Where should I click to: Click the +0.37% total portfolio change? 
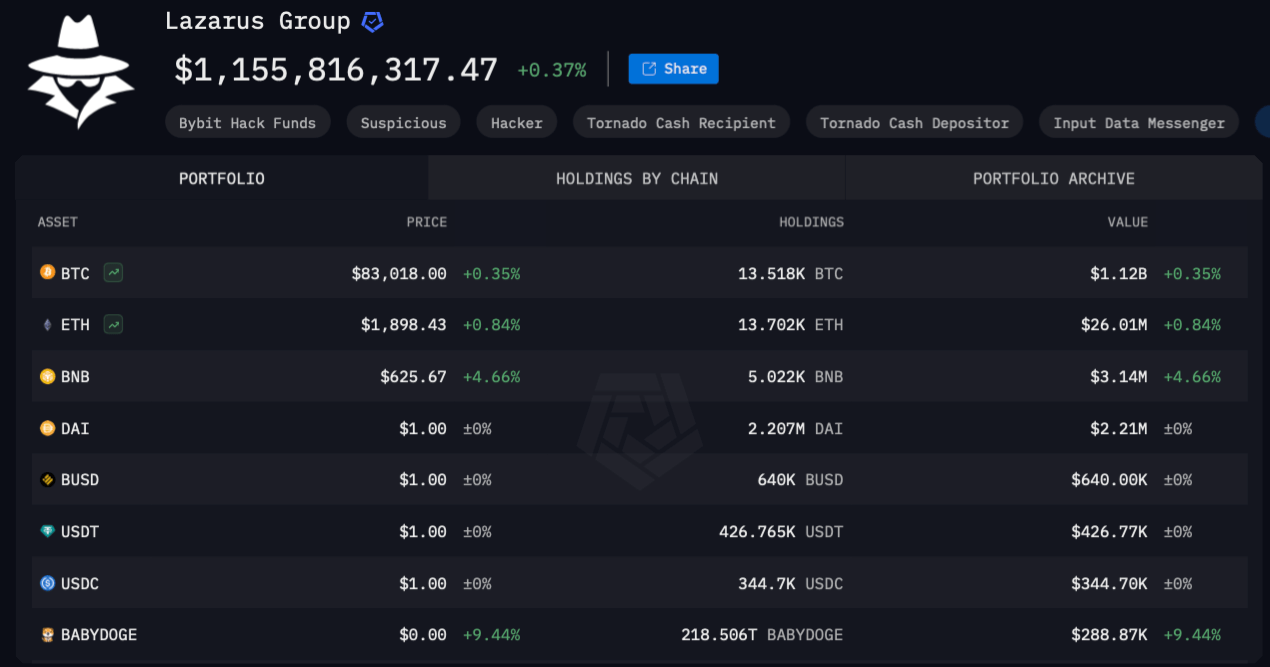[x=552, y=70]
